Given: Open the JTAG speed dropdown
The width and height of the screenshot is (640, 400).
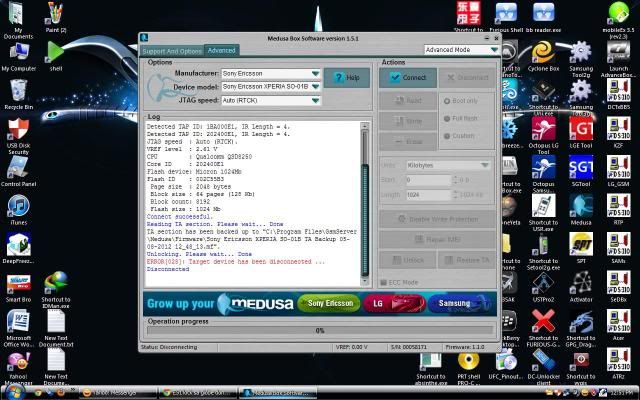Looking at the screenshot, I should pos(271,100).
